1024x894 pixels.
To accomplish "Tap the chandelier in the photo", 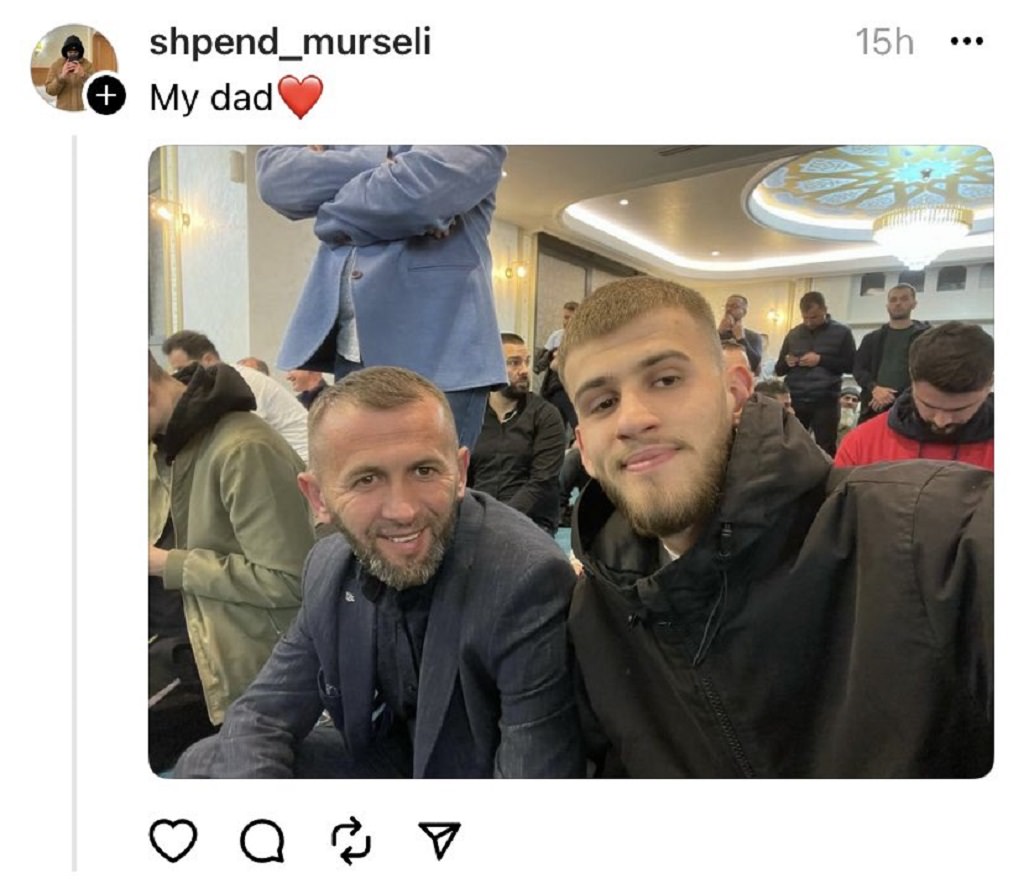I will tap(921, 233).
